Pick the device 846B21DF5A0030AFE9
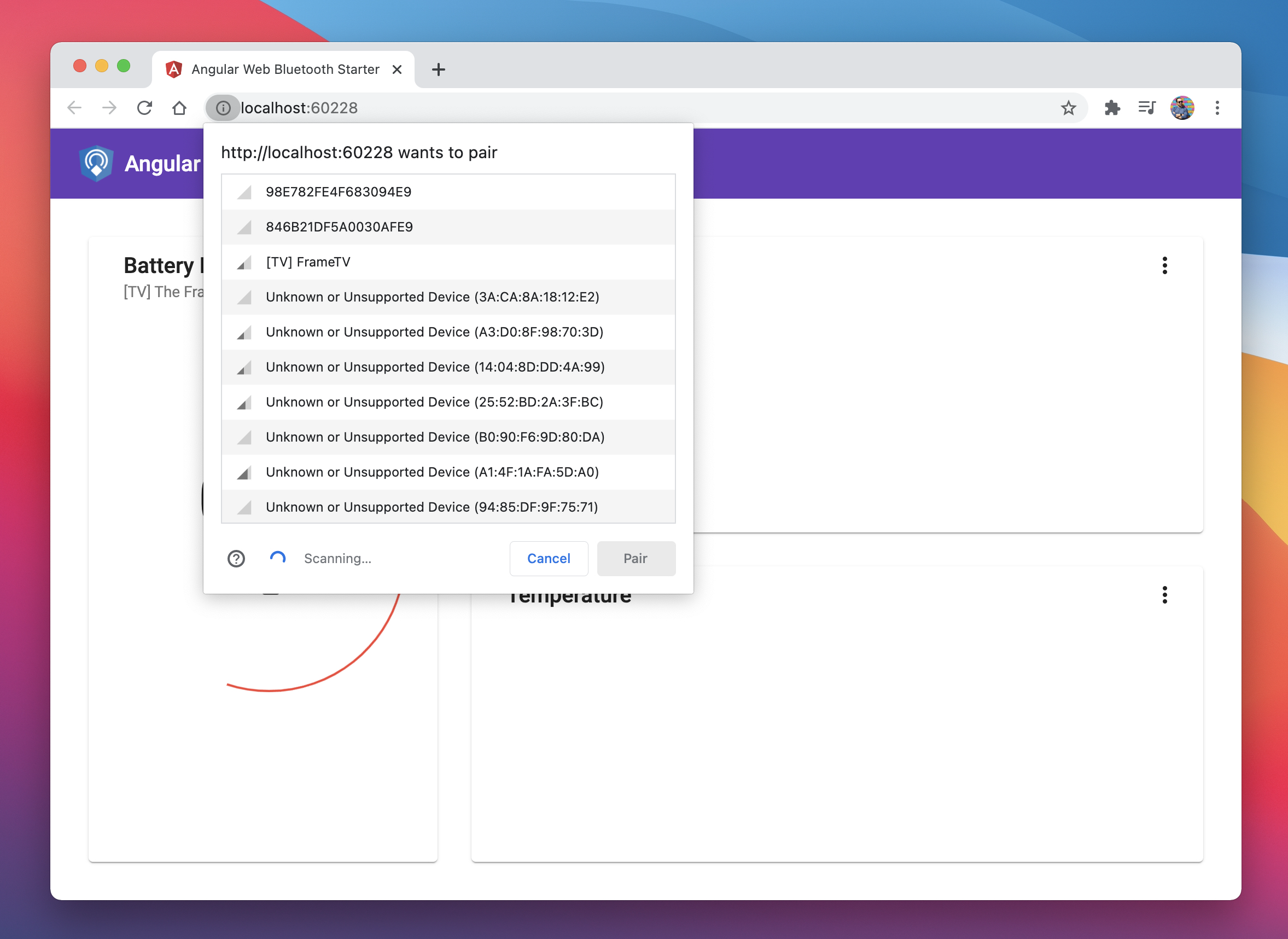 (x=448, y=227)
